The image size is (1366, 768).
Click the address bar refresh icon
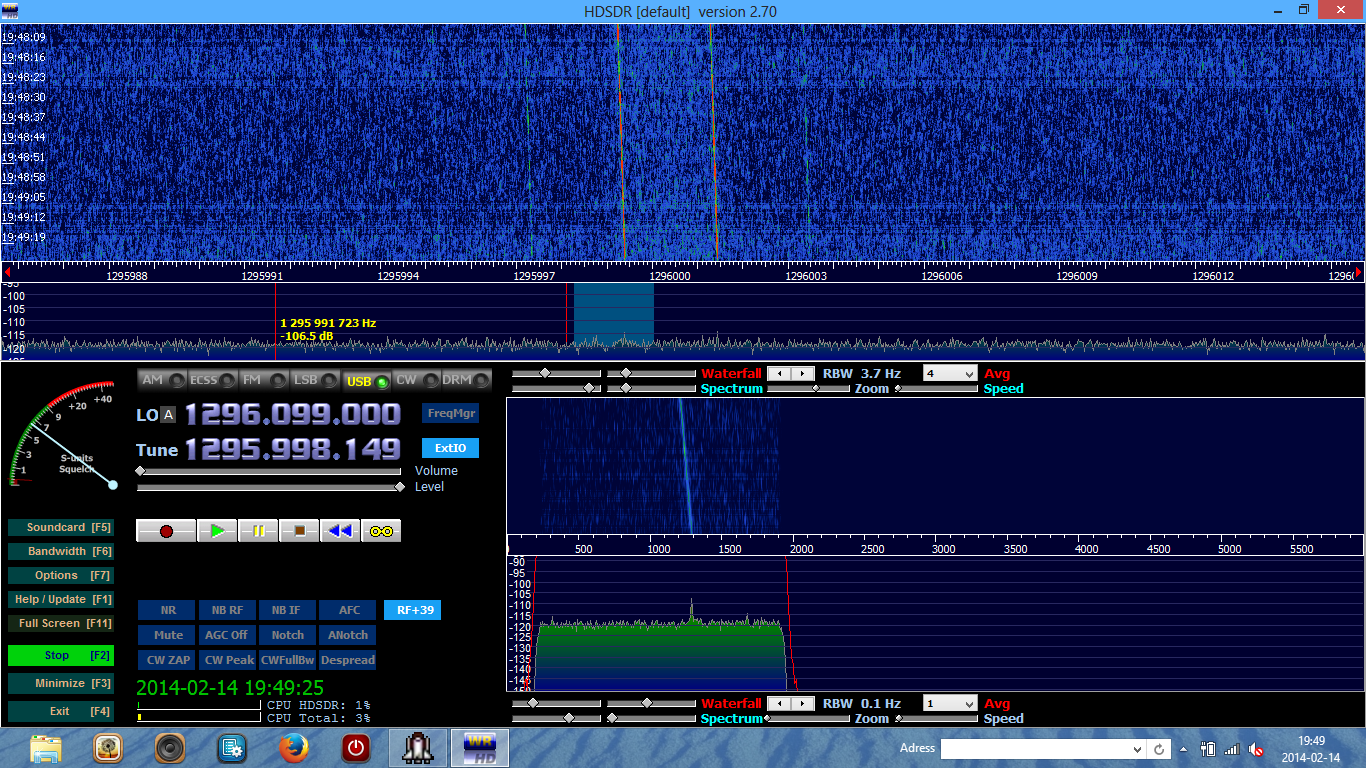click(1159, 749)
